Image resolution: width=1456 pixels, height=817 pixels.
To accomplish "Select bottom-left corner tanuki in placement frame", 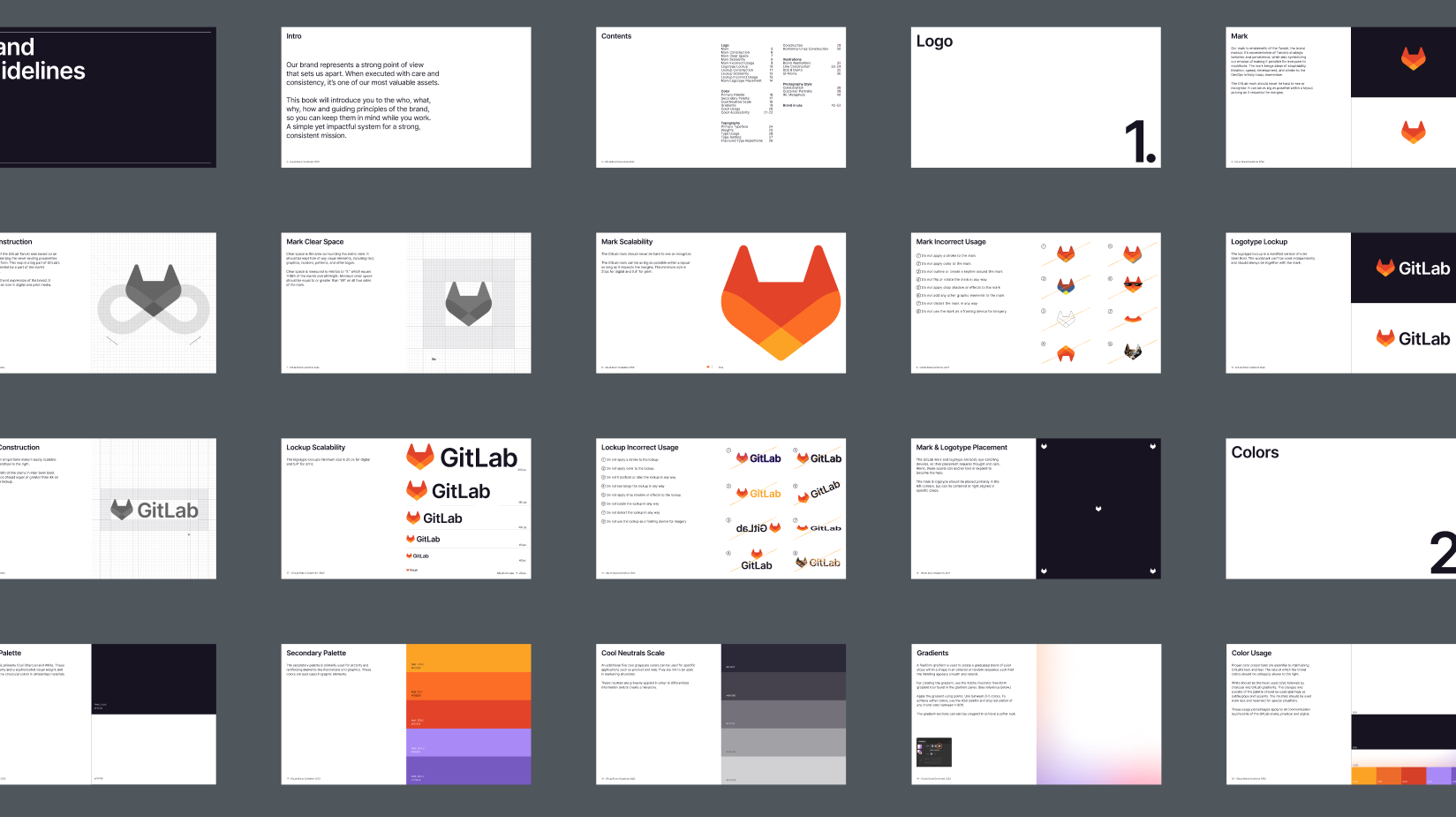I will 1044,571.
